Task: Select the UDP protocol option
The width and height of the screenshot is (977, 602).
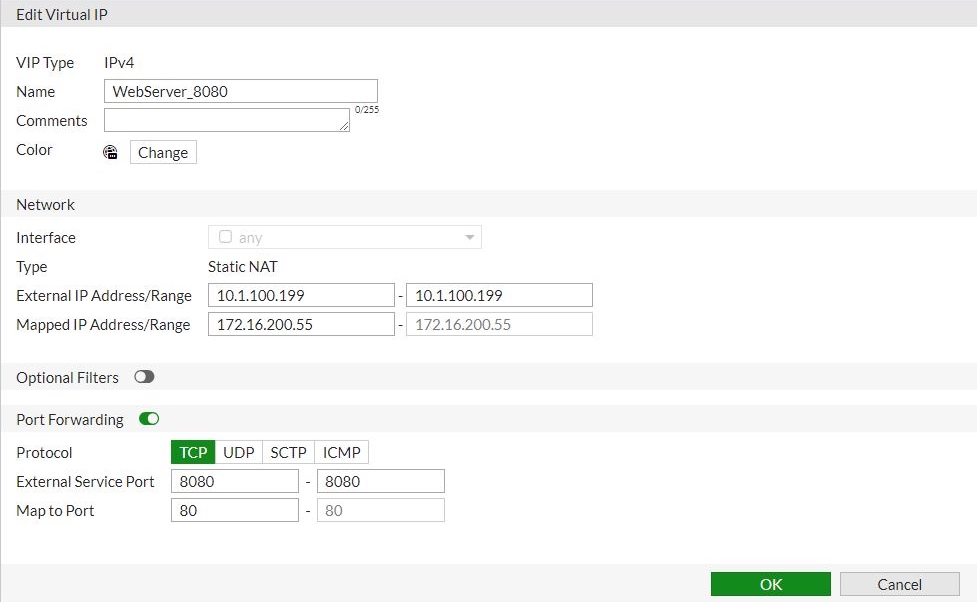Action: (x=238, y=451)
